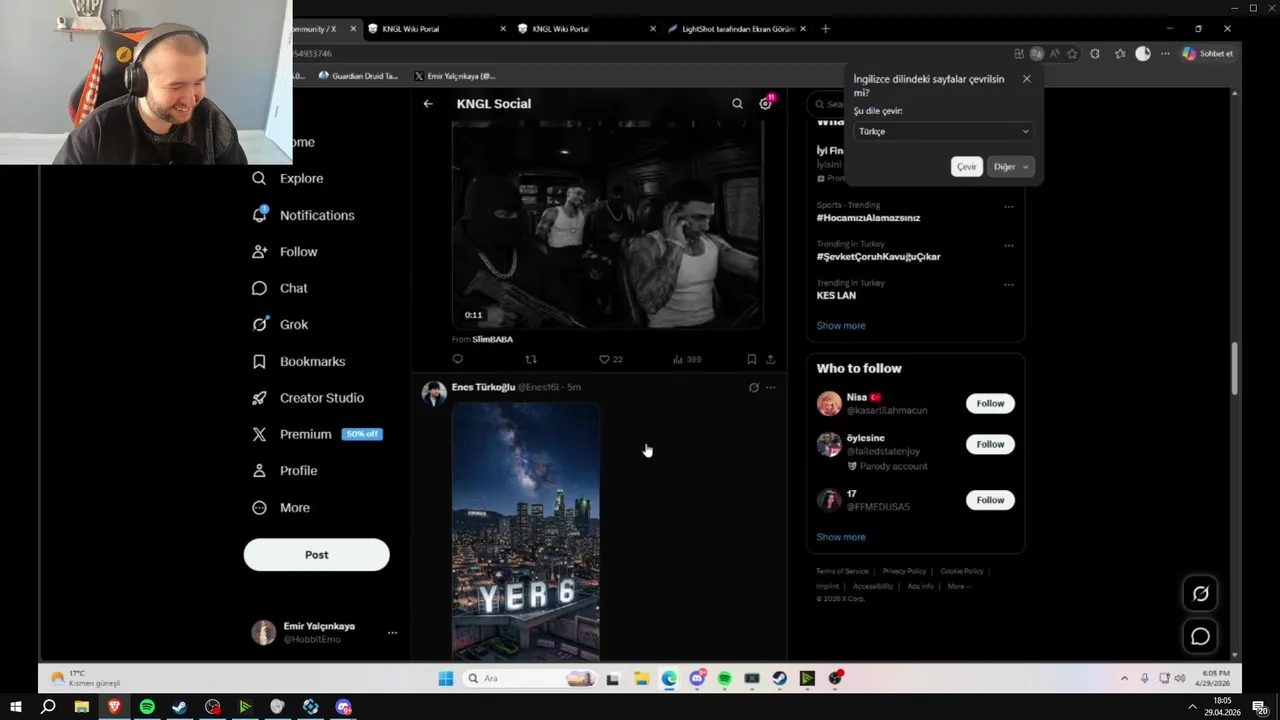1280x720 pixels.
Task: Open trend #HocamızıAlamazsınız
Action: pyautogui.click(x=868, y=217)
